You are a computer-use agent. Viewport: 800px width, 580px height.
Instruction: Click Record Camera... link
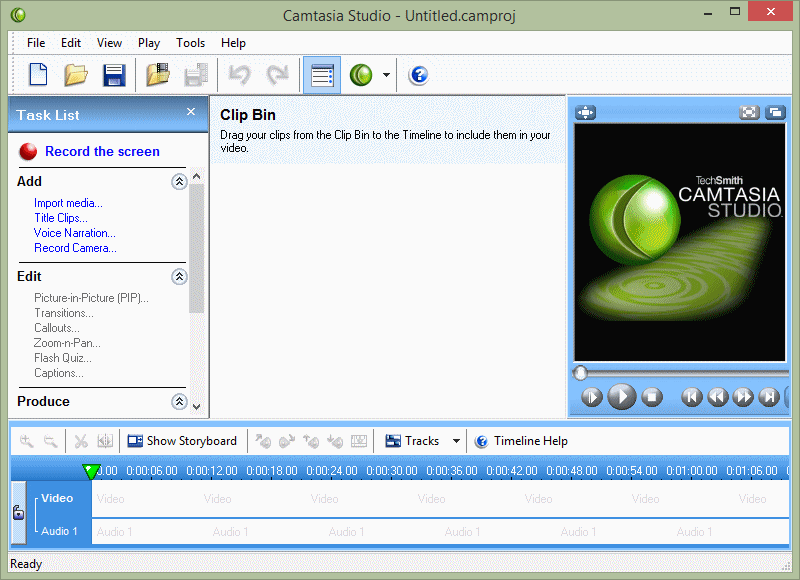tap(75, 248)
